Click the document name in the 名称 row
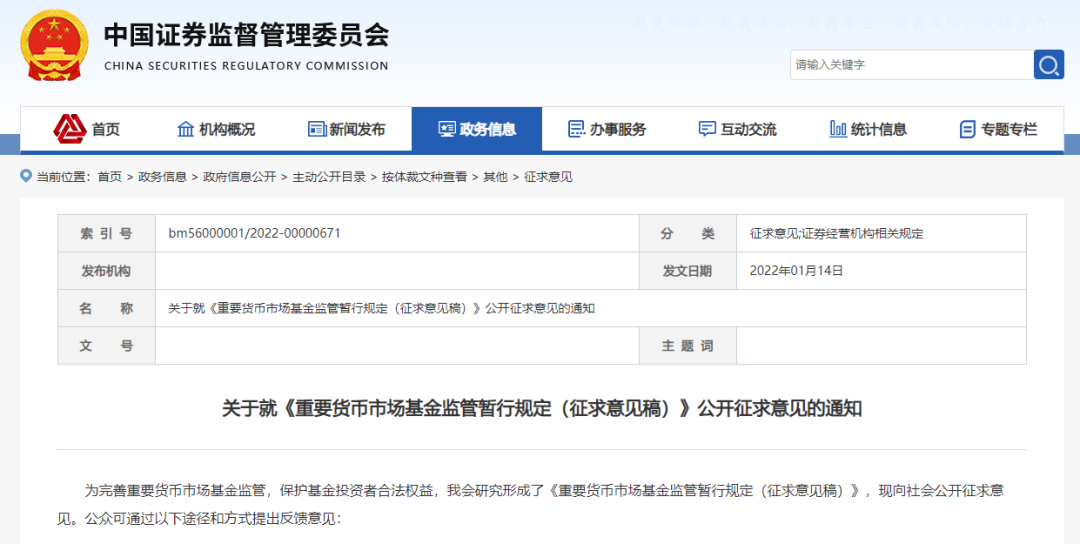 (382, 308)
